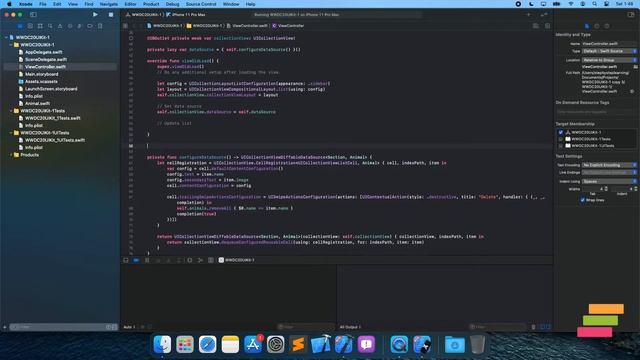Click the trash icon to clear console
The height and width of the screenshot is (360, 640).
533,327
